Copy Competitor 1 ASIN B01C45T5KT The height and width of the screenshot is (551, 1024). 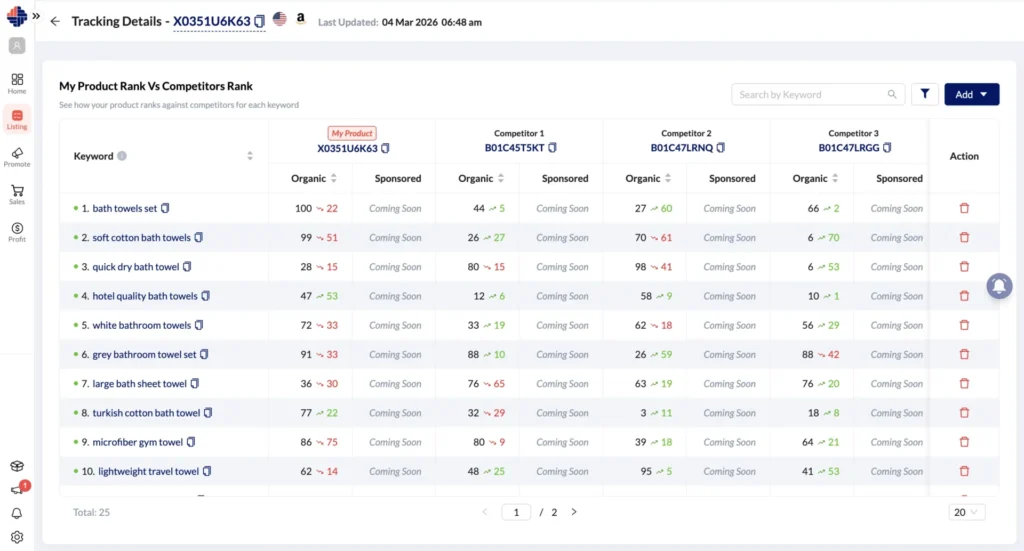point(553,148)
